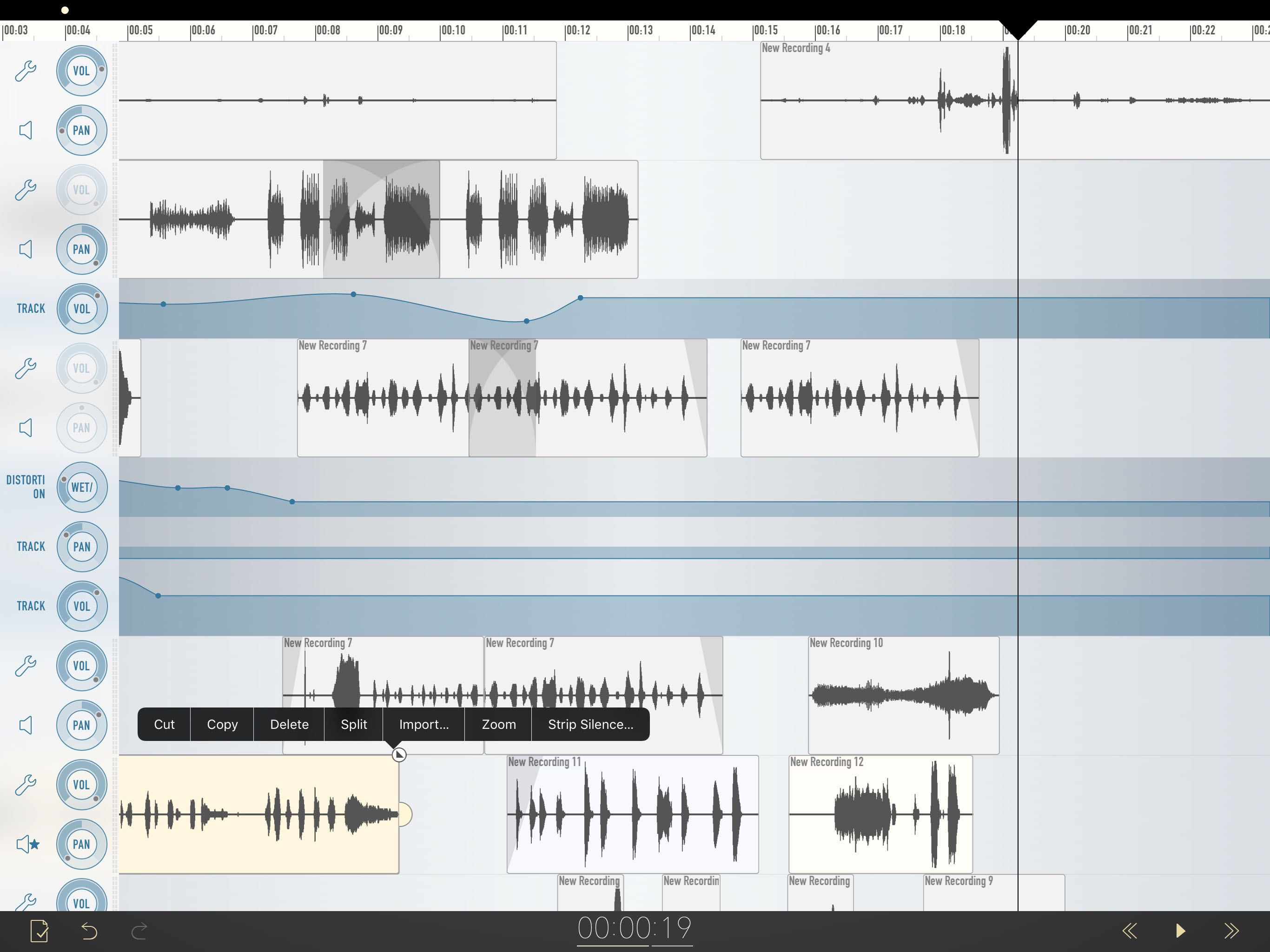Viewport: 1270px width, 952px height.
Task: Click Delete in the popup menu
Action: [x=289, y=724]
